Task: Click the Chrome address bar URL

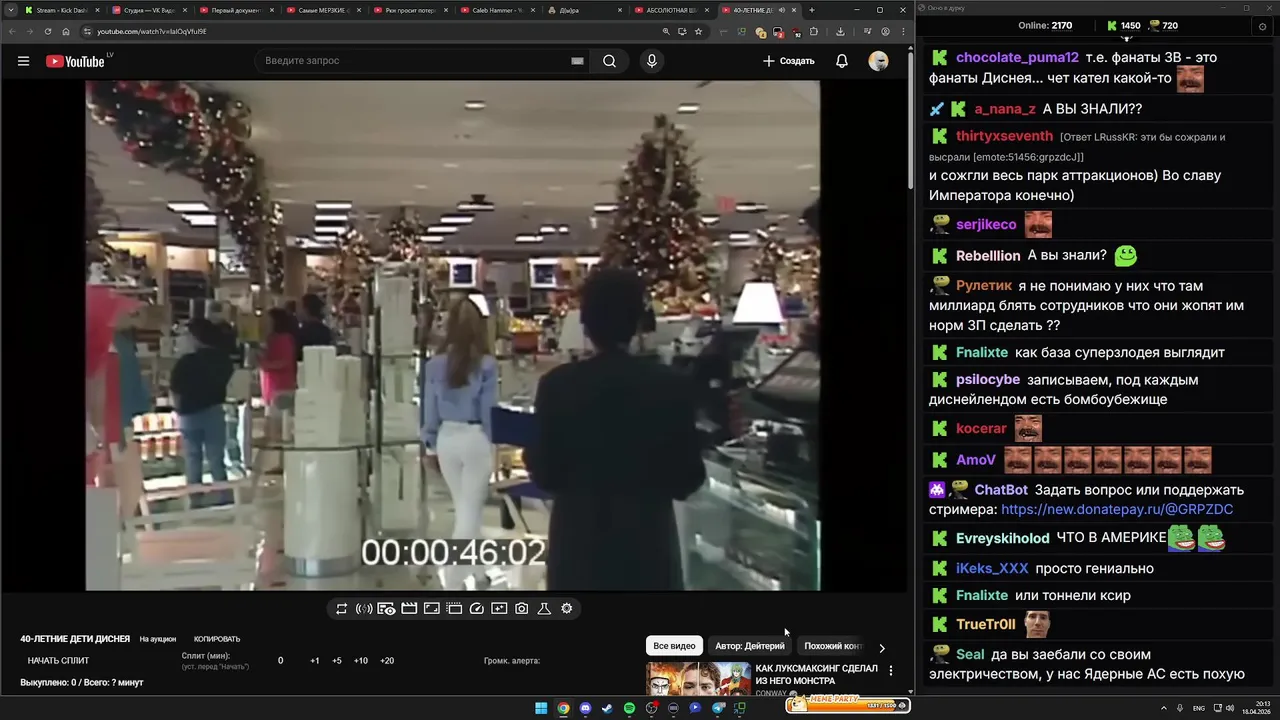Action: (x=152, y=31)
